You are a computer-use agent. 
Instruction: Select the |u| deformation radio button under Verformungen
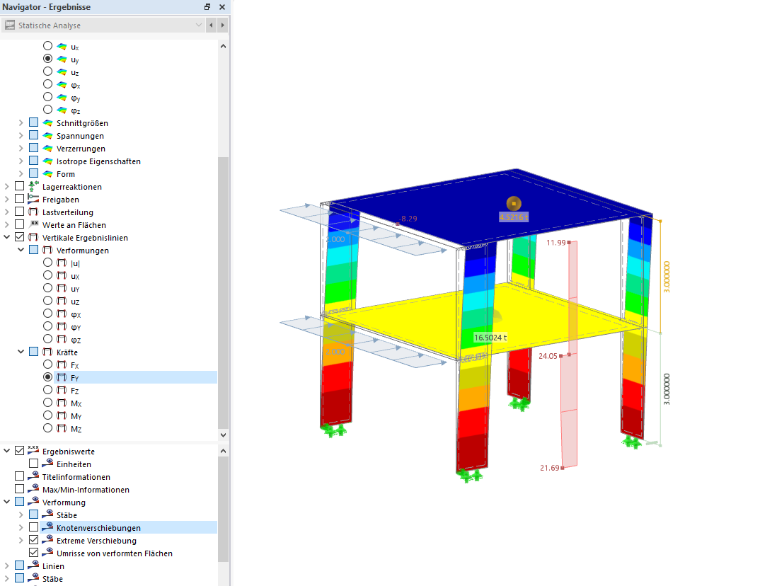48,263
